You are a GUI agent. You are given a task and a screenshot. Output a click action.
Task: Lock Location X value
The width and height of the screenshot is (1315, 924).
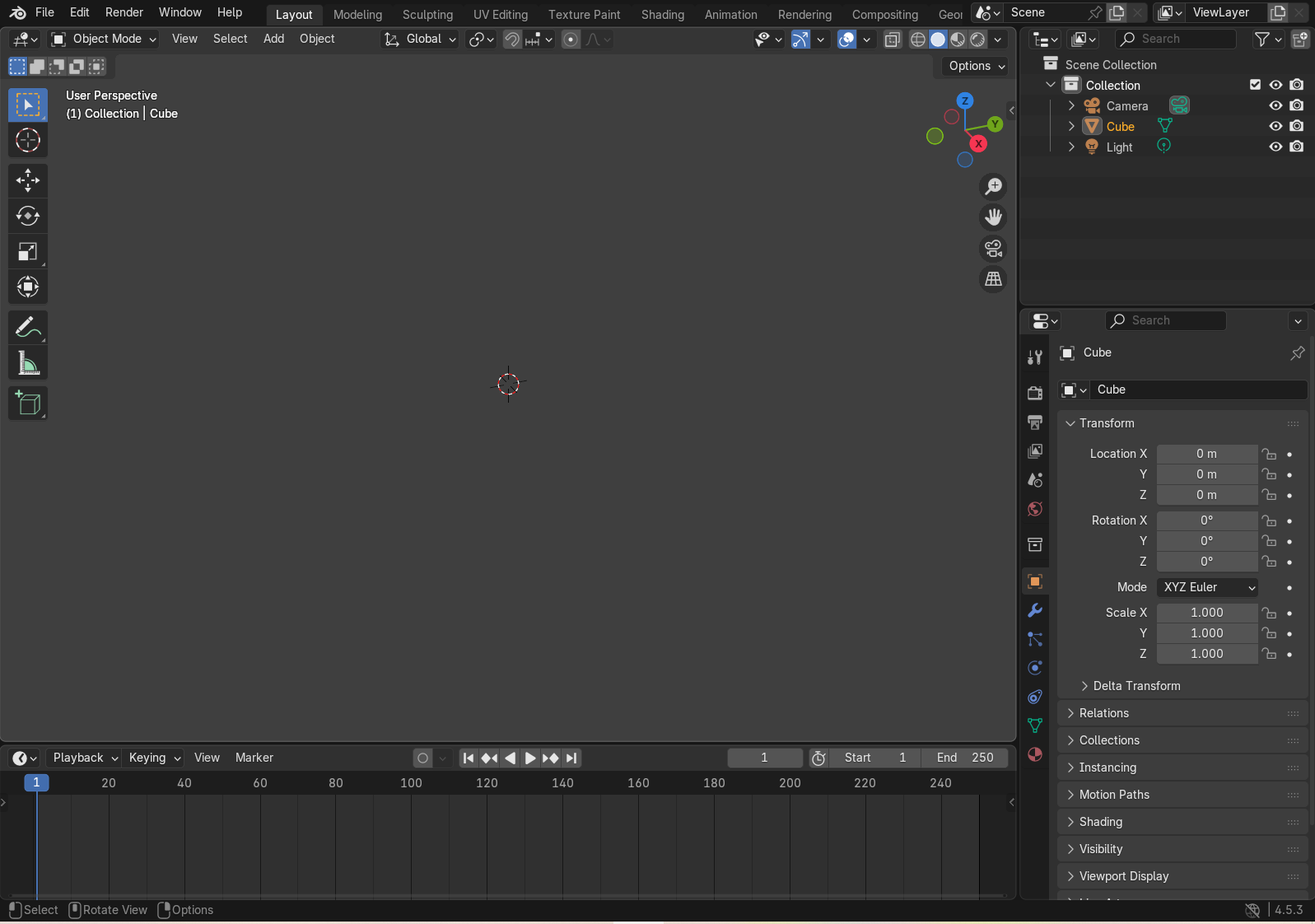(1270, 454)
